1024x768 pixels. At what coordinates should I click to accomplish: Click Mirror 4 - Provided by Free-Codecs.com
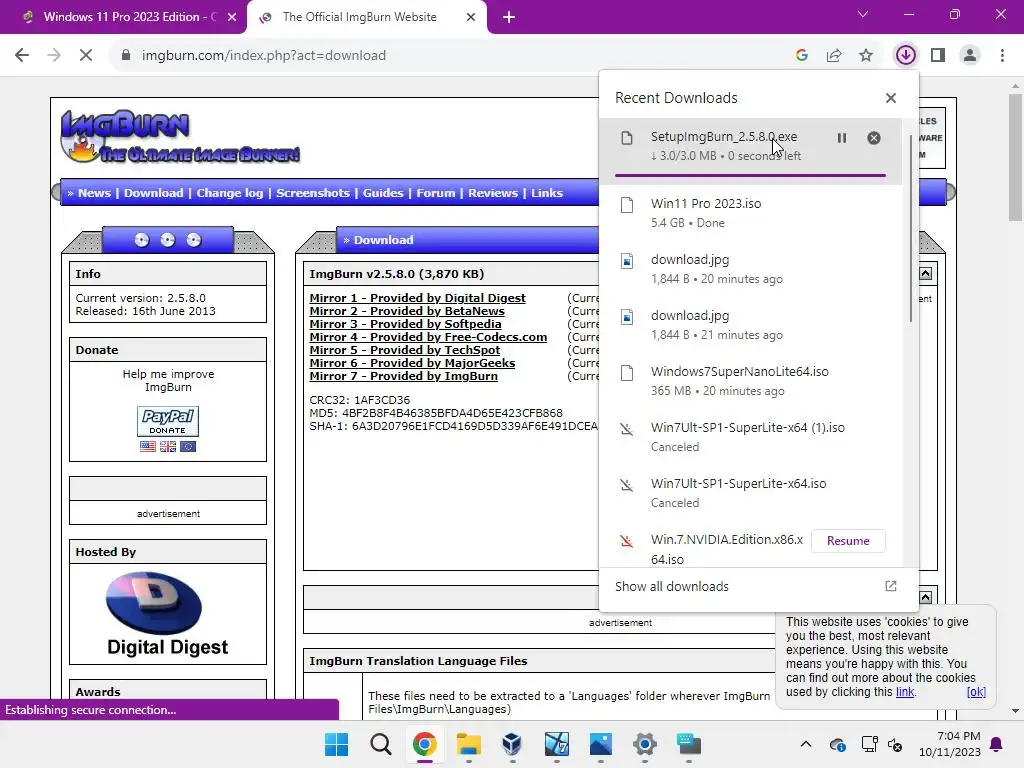[428, 337]
